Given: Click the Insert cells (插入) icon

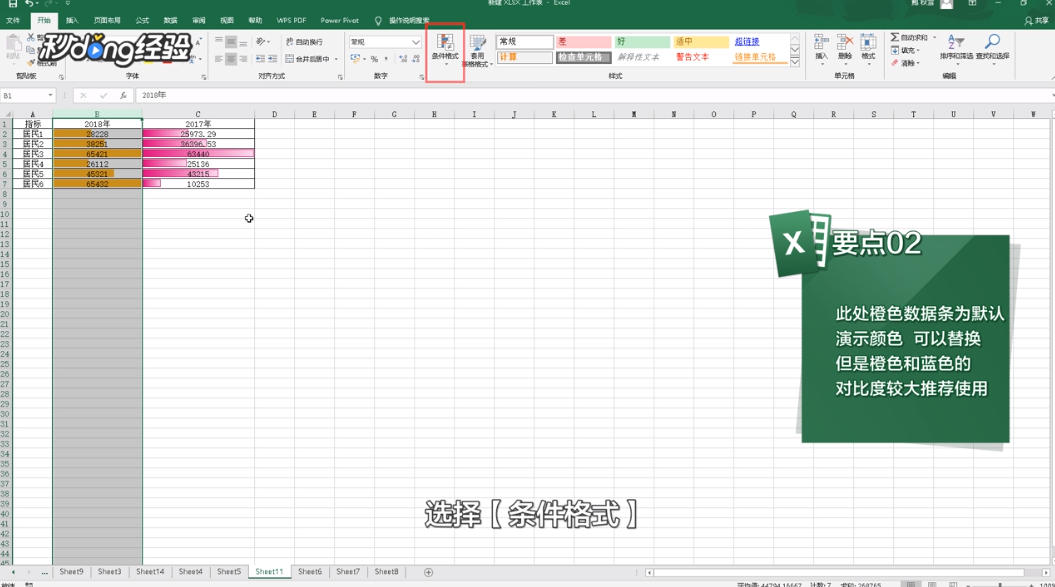Looking at the screenshot, I should pyautogui.click(x=821, y=47).
